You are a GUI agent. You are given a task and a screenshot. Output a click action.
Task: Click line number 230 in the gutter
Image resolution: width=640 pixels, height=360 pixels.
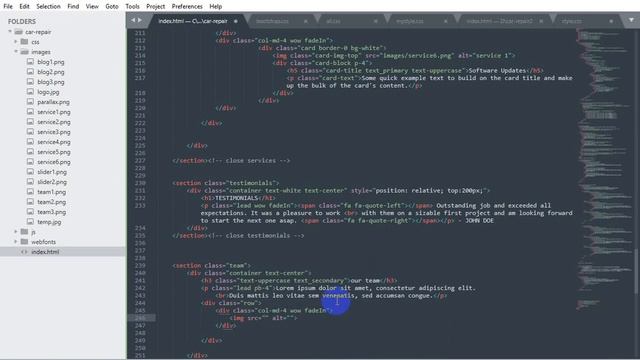pyautogui.click(x=140, y=183)
